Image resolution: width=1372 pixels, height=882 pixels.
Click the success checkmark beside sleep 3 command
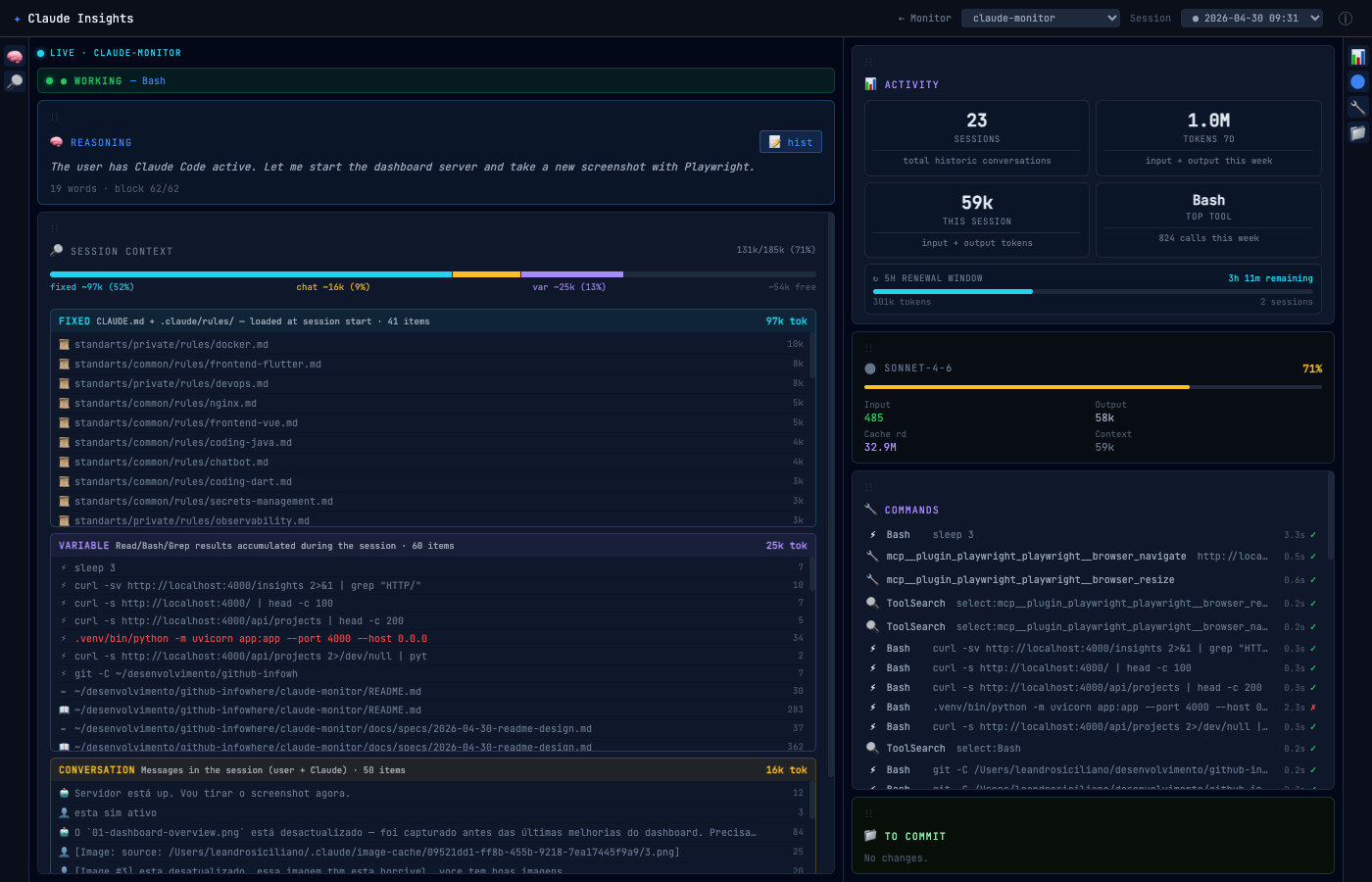point(1314,534)
